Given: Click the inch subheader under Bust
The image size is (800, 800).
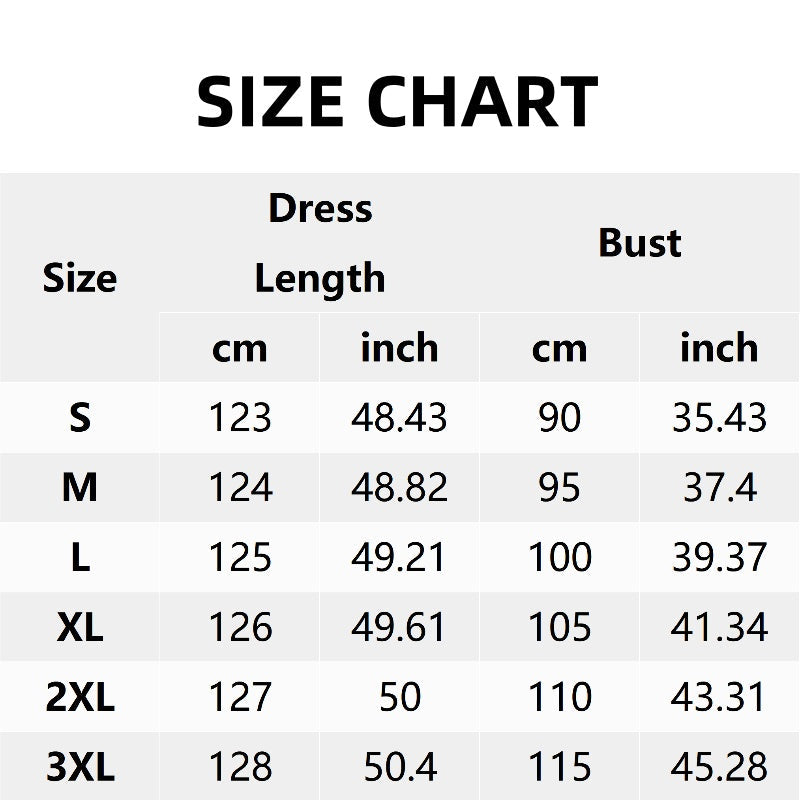Looking at the screenshot, I should (719, 348).
